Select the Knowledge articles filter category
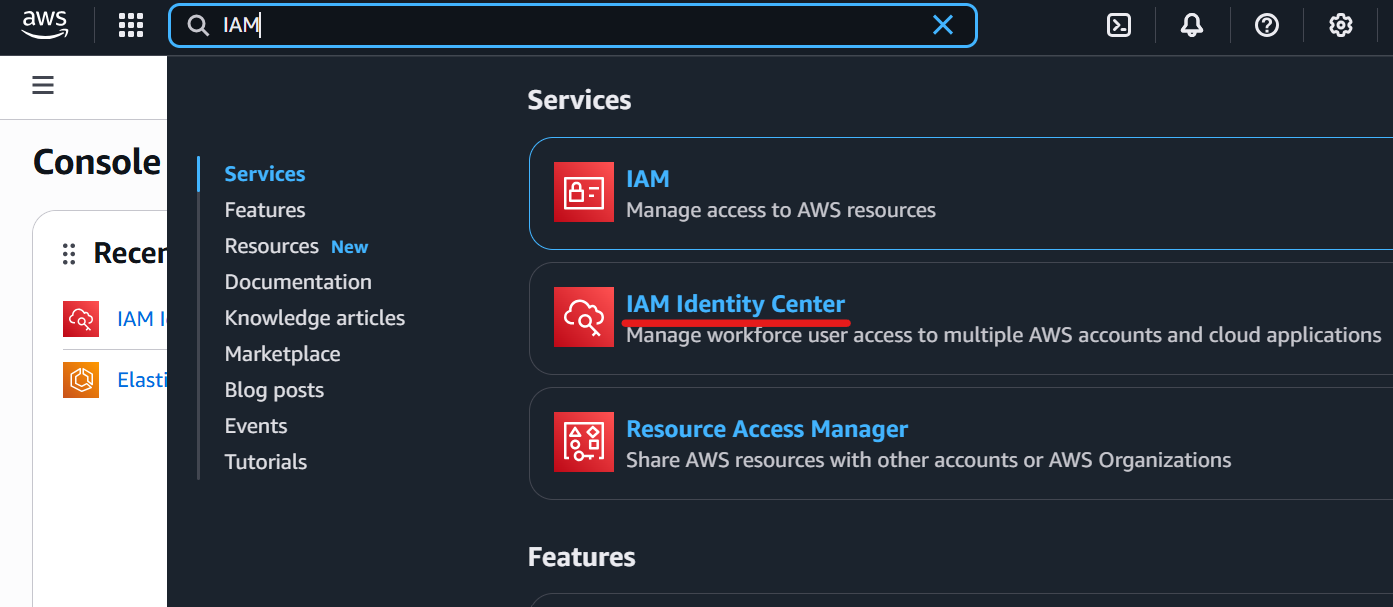Screen dimensions: 1393x607 click(x=315, y=318)
